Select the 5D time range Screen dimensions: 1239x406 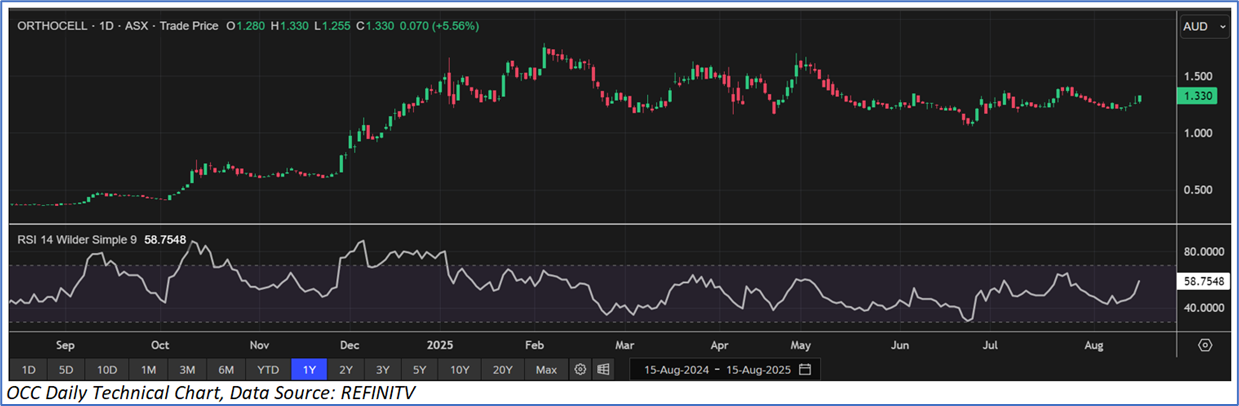coord(66,370)
